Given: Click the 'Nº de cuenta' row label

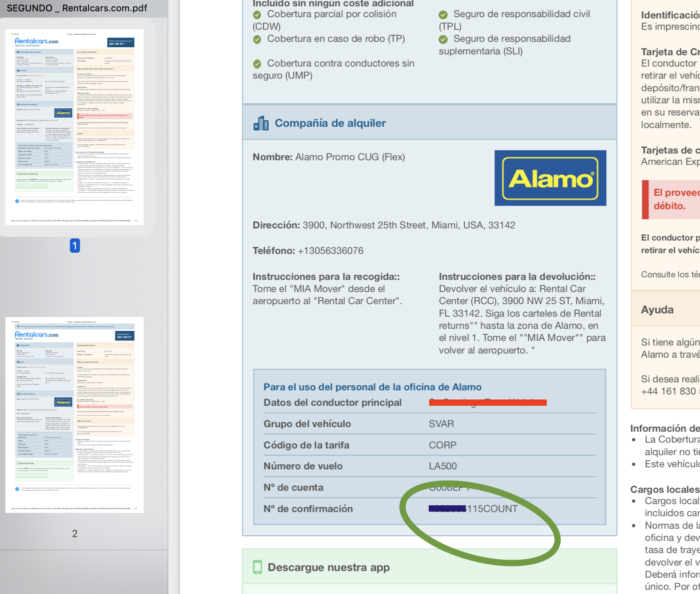Looking at the screenshot, I should [293, 488].
